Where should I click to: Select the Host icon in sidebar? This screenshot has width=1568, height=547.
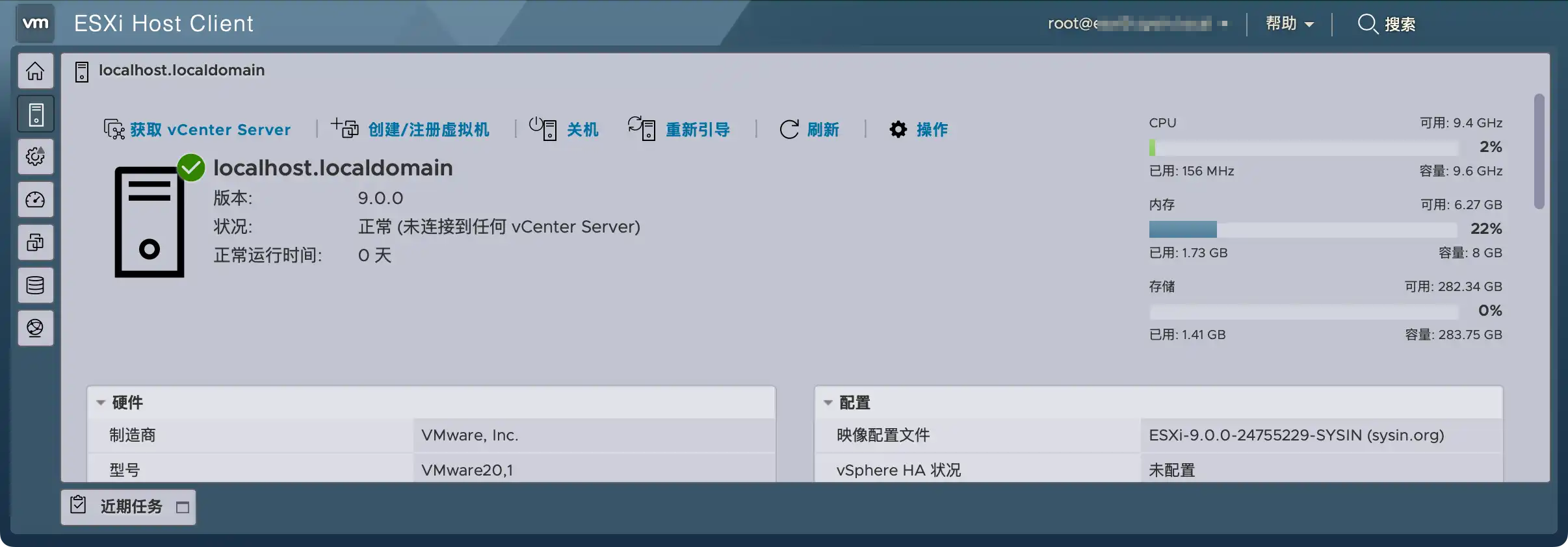[36, 114]
